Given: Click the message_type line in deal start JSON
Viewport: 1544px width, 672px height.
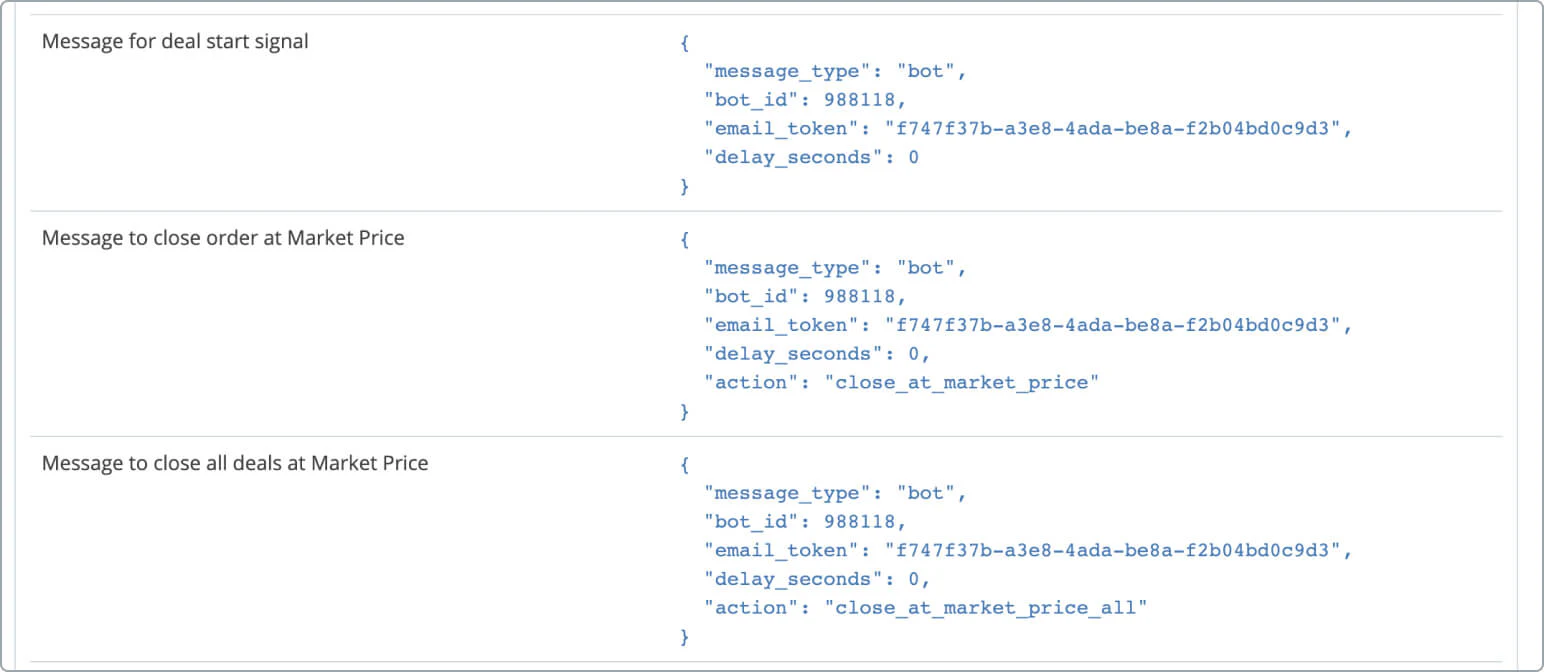Looking at the screenshot, I should click(835, 71).
